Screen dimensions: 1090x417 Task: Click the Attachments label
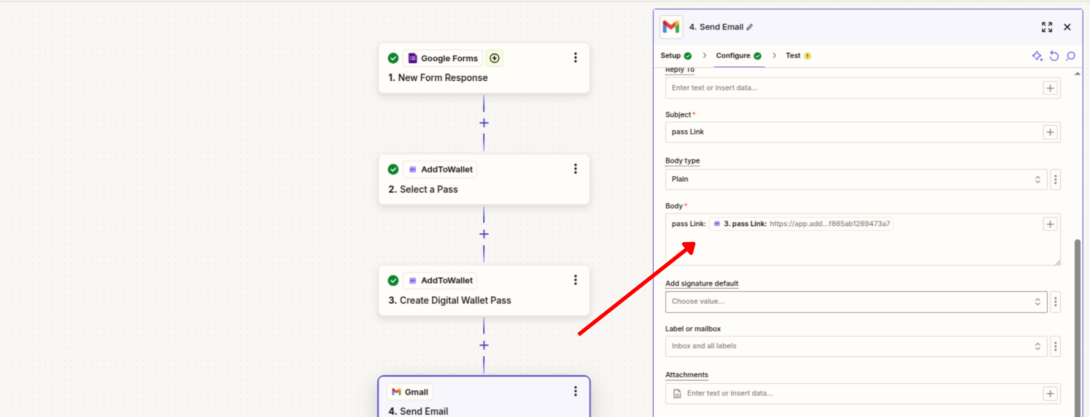(x=687, y=375)
